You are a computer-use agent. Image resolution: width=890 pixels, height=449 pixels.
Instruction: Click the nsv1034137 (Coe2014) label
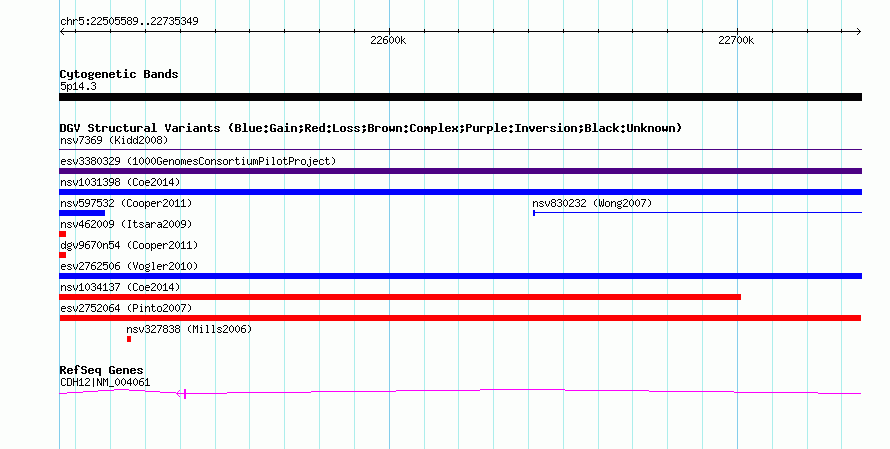(x=120, y=287)
